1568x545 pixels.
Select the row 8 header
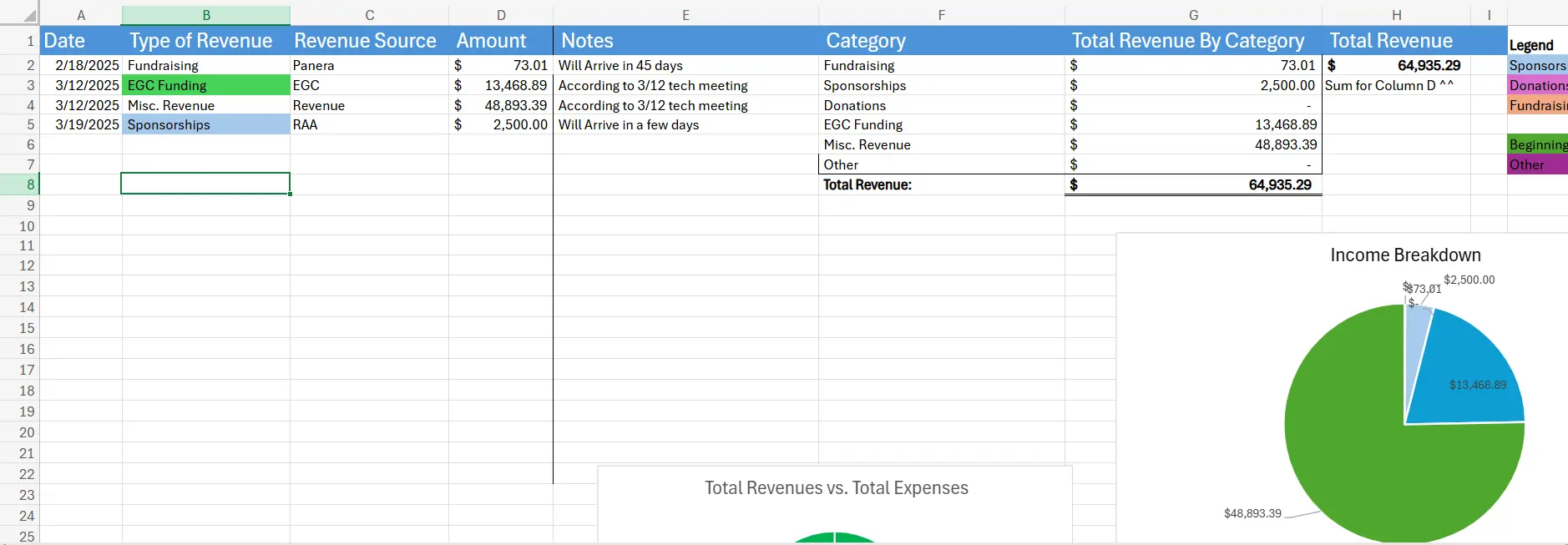(x=20, y=184)
